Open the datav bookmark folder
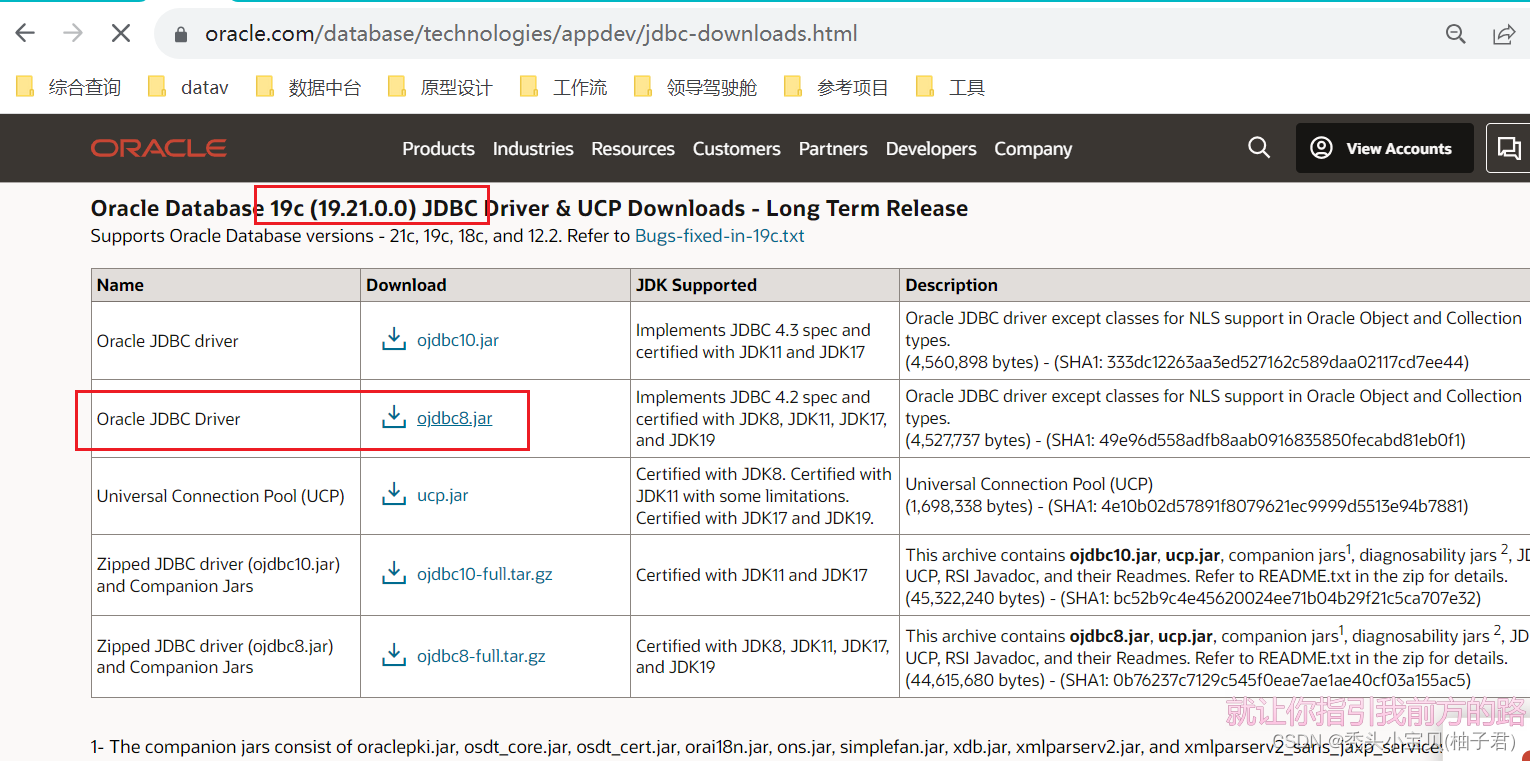The image size is (1530, 761). click(189, 87)
